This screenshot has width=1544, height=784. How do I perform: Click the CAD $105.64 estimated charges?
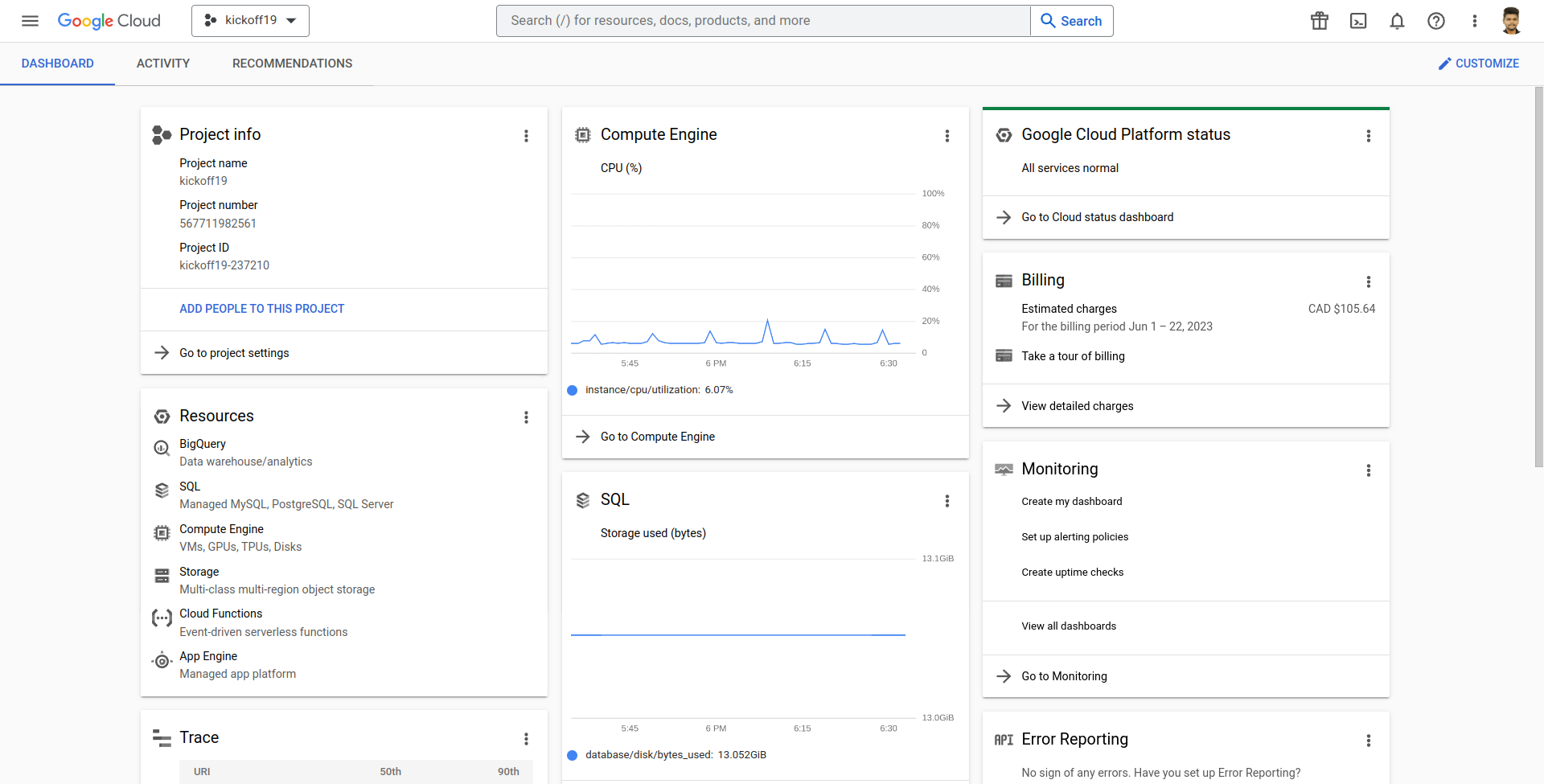pos(1341,309)
